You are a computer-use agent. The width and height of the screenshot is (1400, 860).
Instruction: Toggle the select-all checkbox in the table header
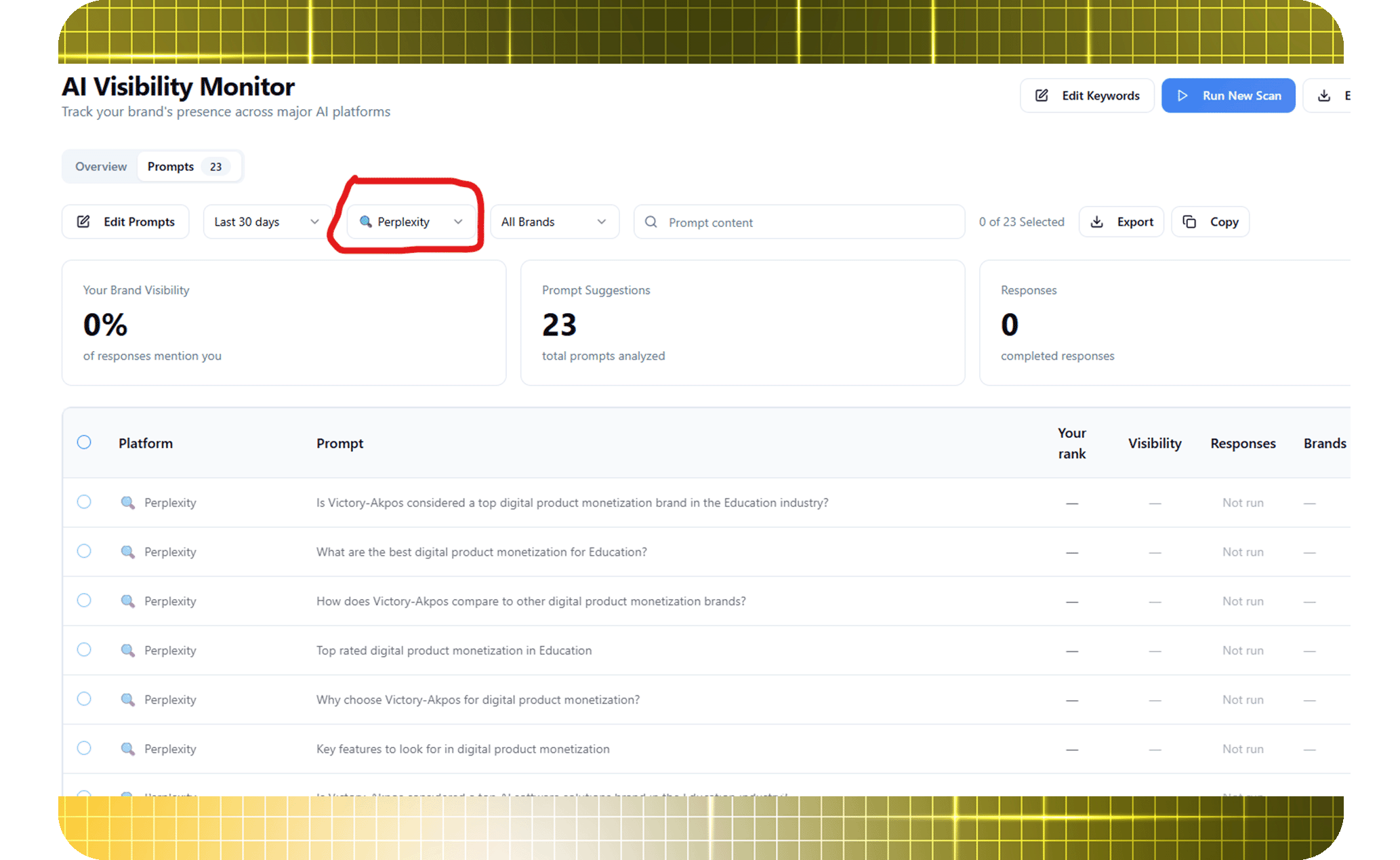pos(84,443)
